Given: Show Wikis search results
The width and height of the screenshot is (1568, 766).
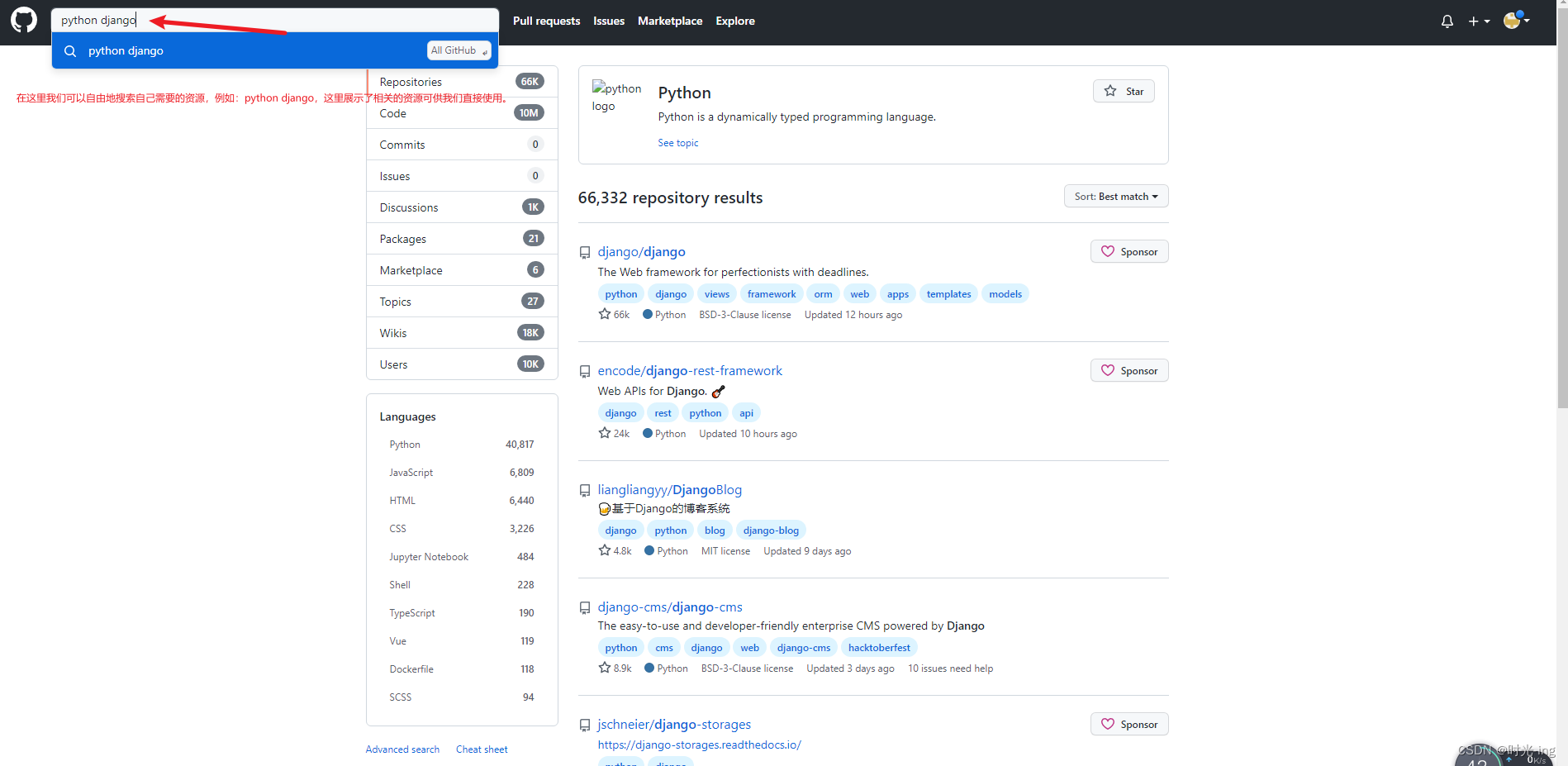Looking at the screenshot, I should point(462,333).
